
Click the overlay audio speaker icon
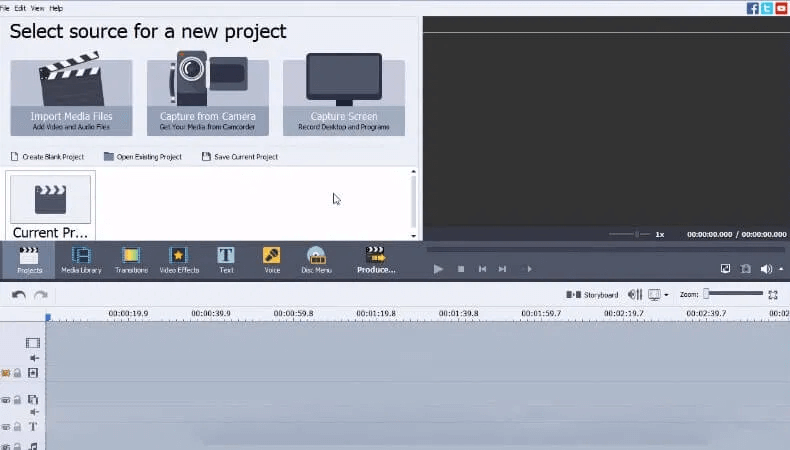click(34, 412)
